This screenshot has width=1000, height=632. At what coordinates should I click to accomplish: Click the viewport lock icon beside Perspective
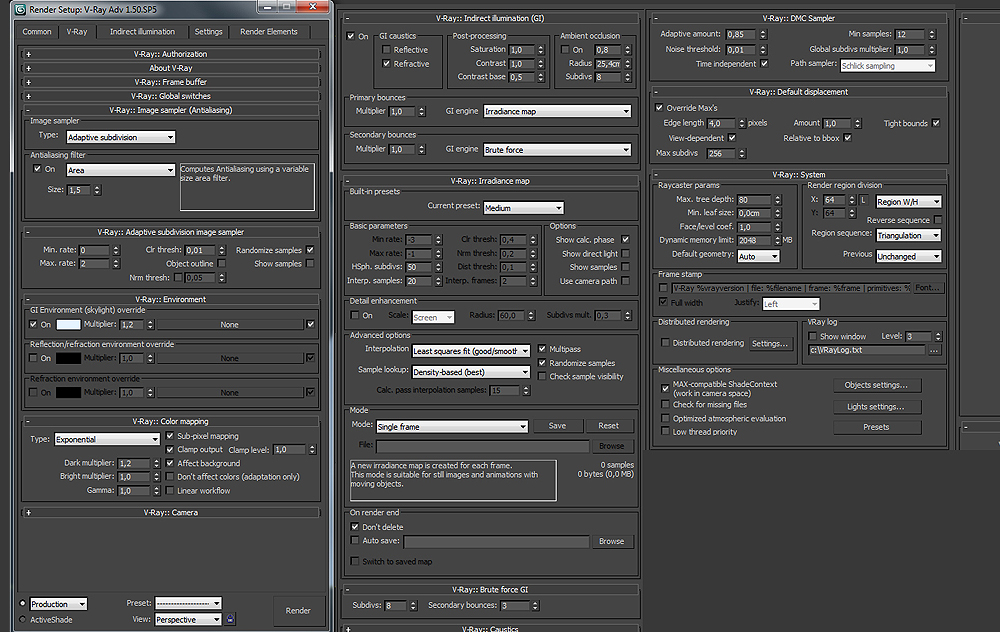pos(230,619)
